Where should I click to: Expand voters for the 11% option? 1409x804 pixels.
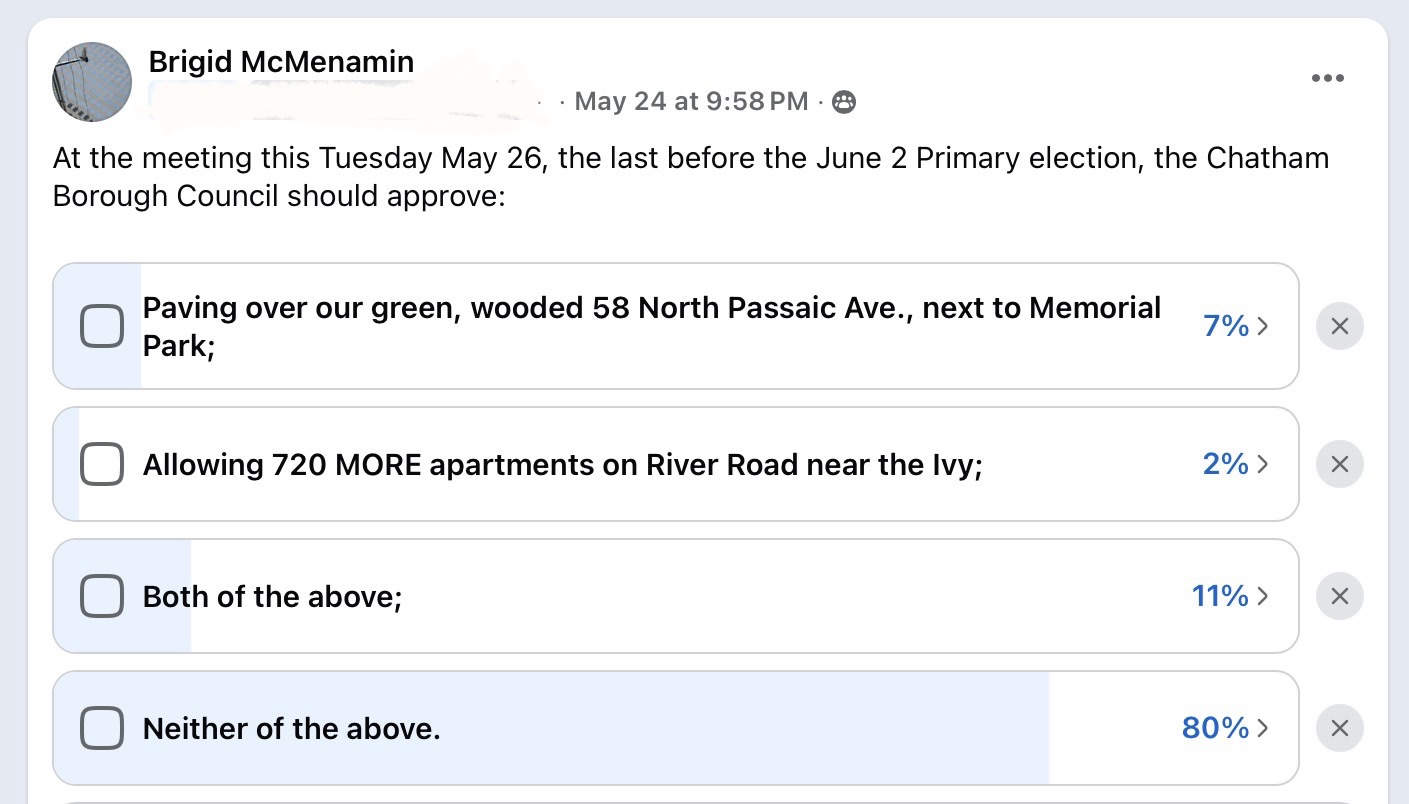click(1231, 596)
